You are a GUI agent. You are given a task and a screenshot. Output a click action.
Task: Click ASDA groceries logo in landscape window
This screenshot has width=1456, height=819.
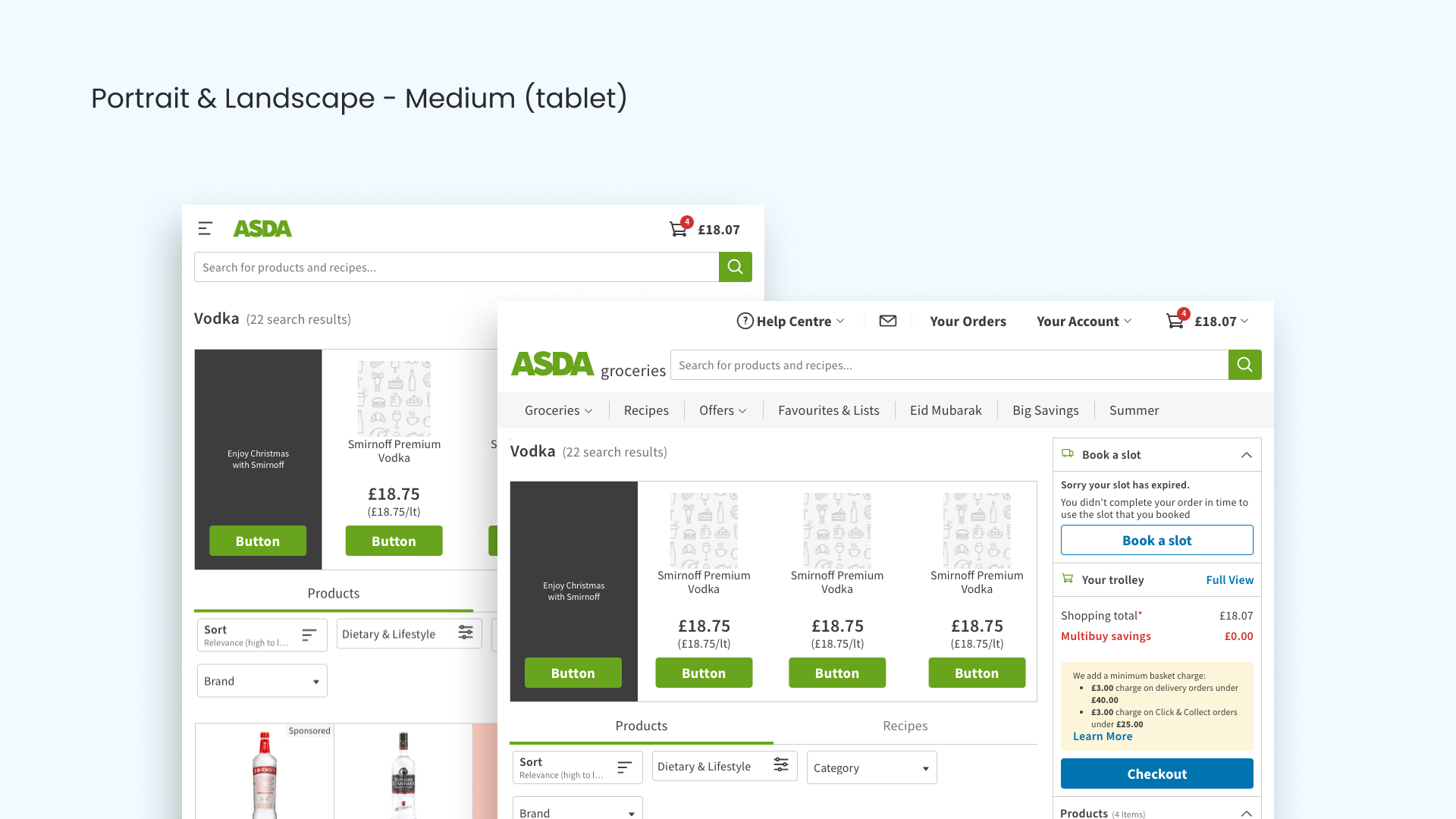(x=588, y=365)
